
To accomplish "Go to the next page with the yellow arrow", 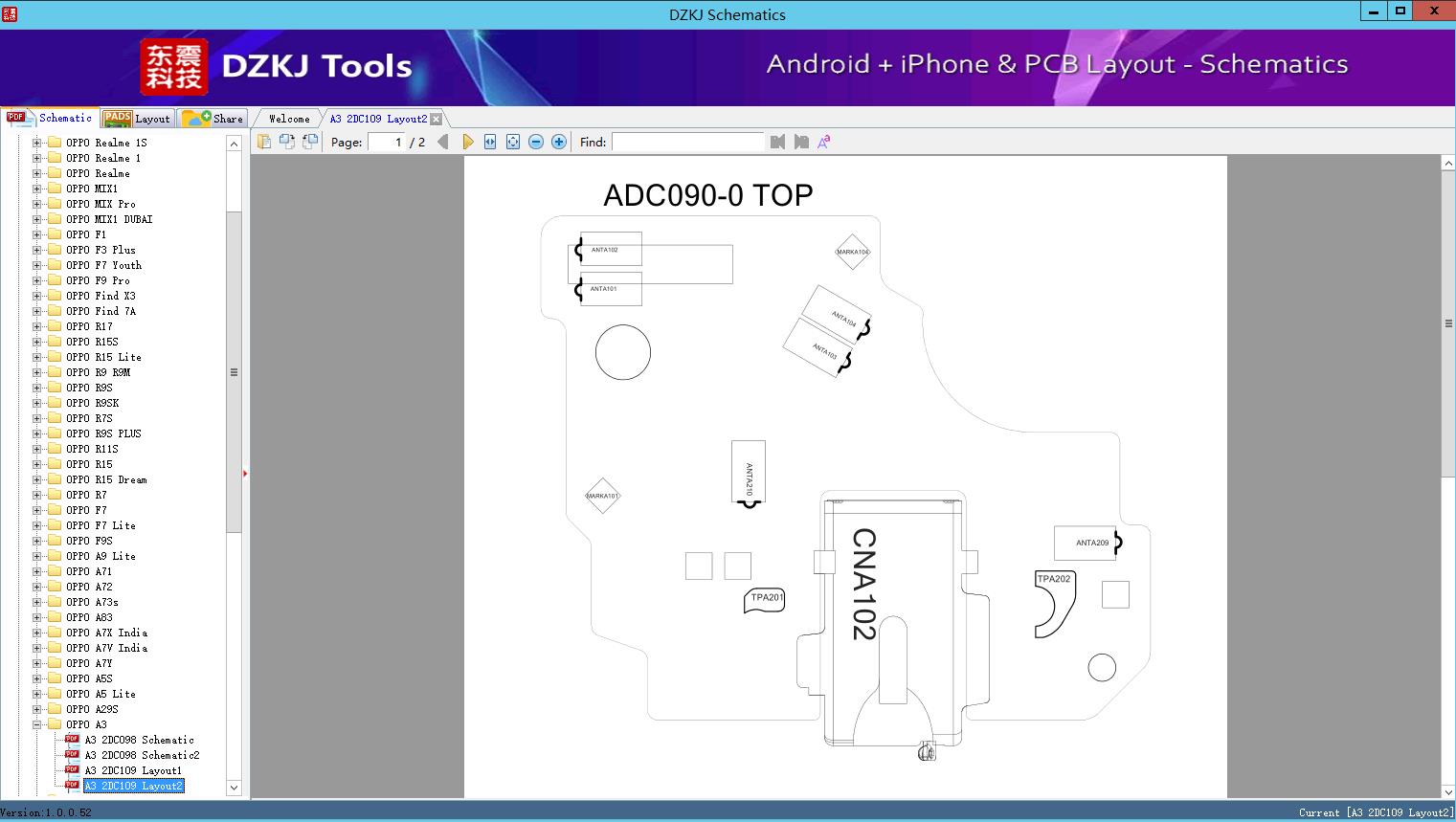I will [x=467, y=142].
